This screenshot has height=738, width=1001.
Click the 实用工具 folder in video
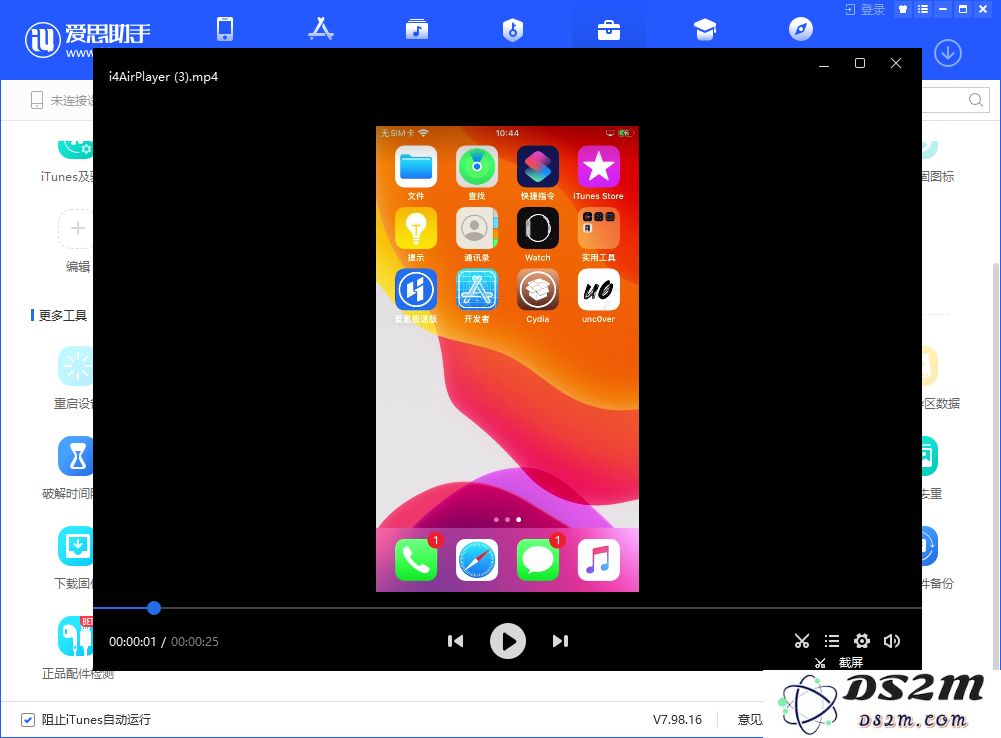click(x=598, y=228)
